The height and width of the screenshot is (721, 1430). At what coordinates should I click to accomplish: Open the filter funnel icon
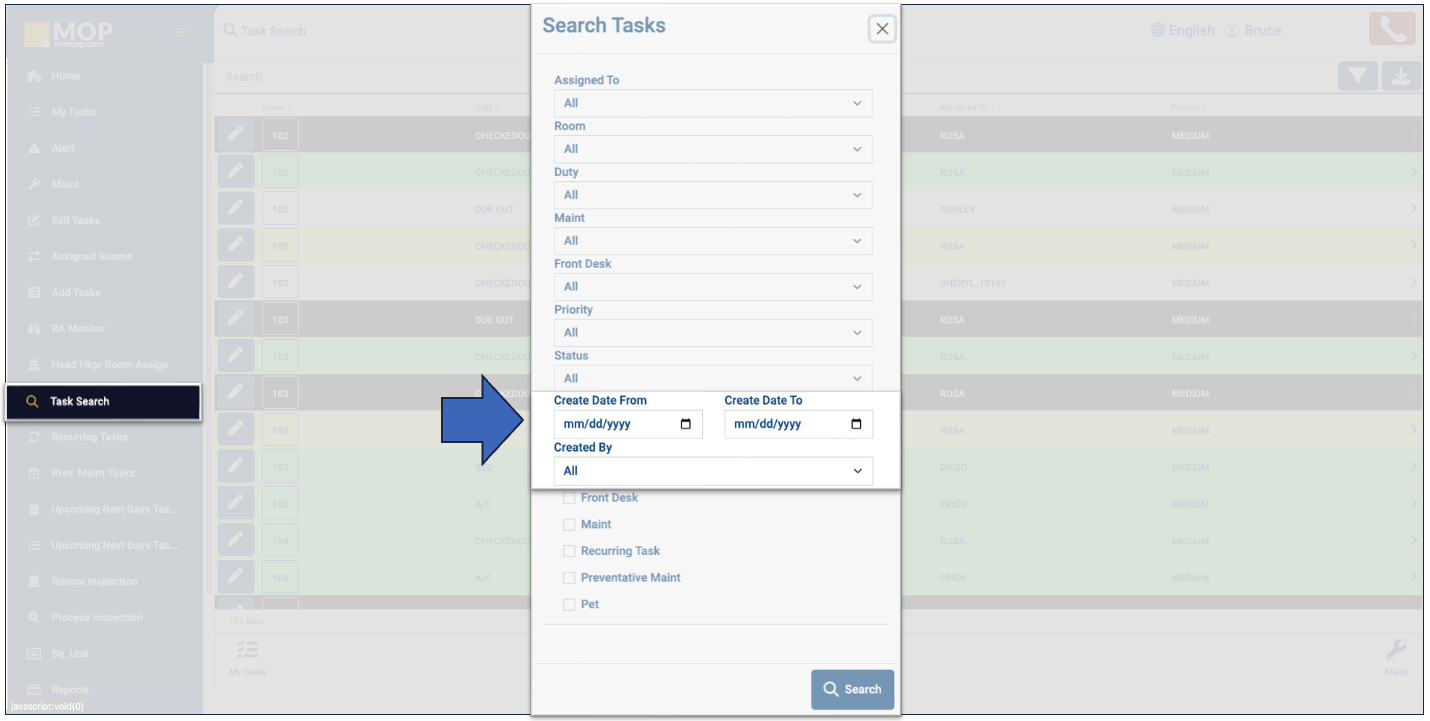1358,77
